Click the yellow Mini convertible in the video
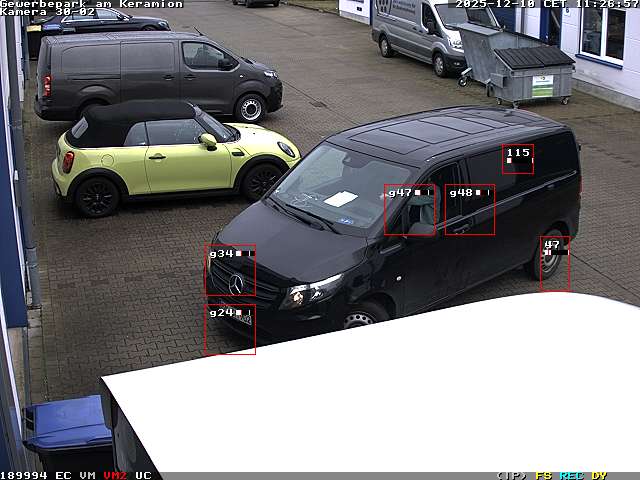This screenshot has width=640, height=480. 170,155
